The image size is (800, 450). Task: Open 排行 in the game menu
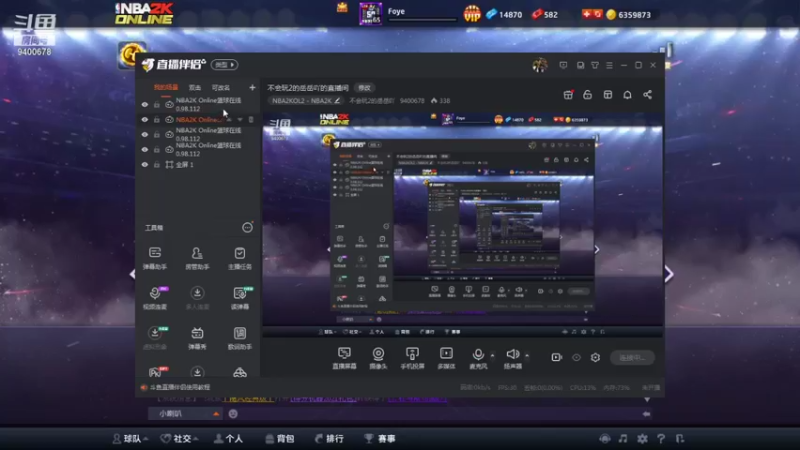coord(329,438)
